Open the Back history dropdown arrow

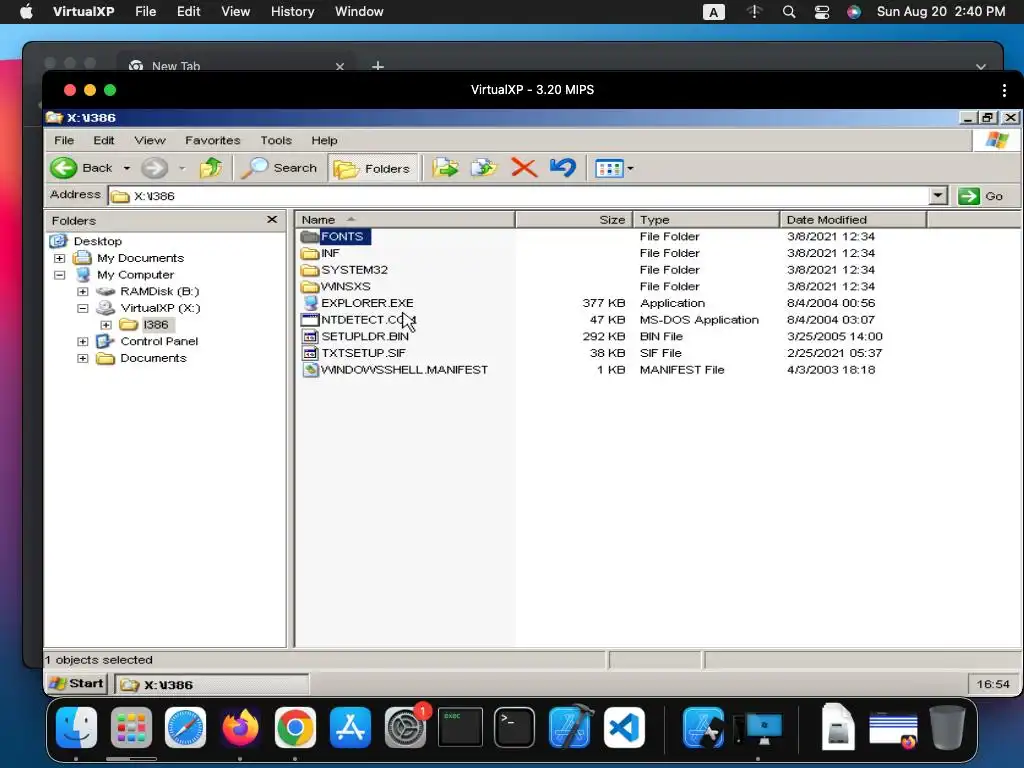coord(127,168)
